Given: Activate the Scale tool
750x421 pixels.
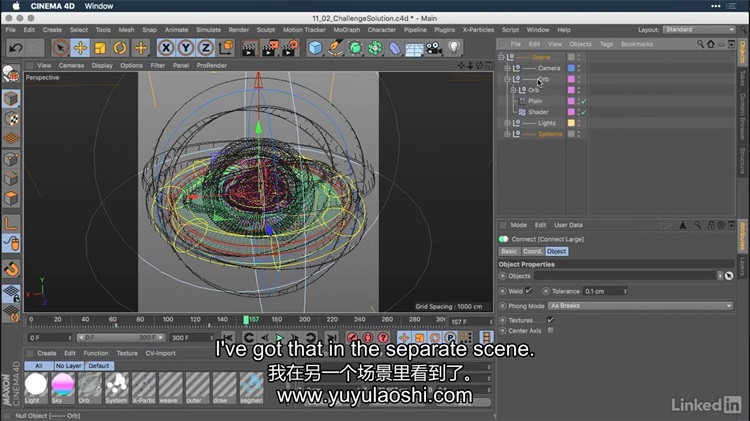Looking at the screenshot, I should 100,48.
